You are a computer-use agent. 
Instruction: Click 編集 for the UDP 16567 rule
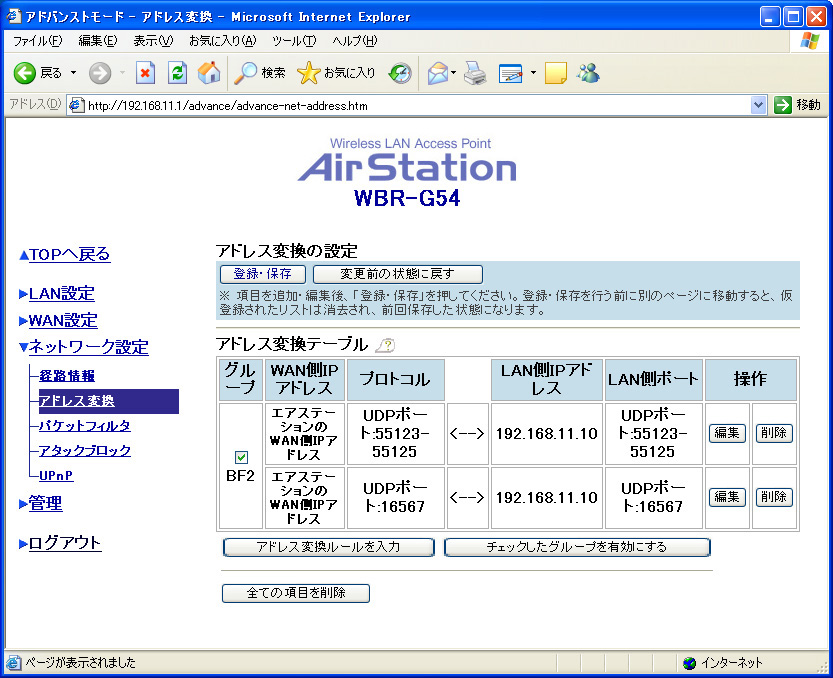coord(727,497)
